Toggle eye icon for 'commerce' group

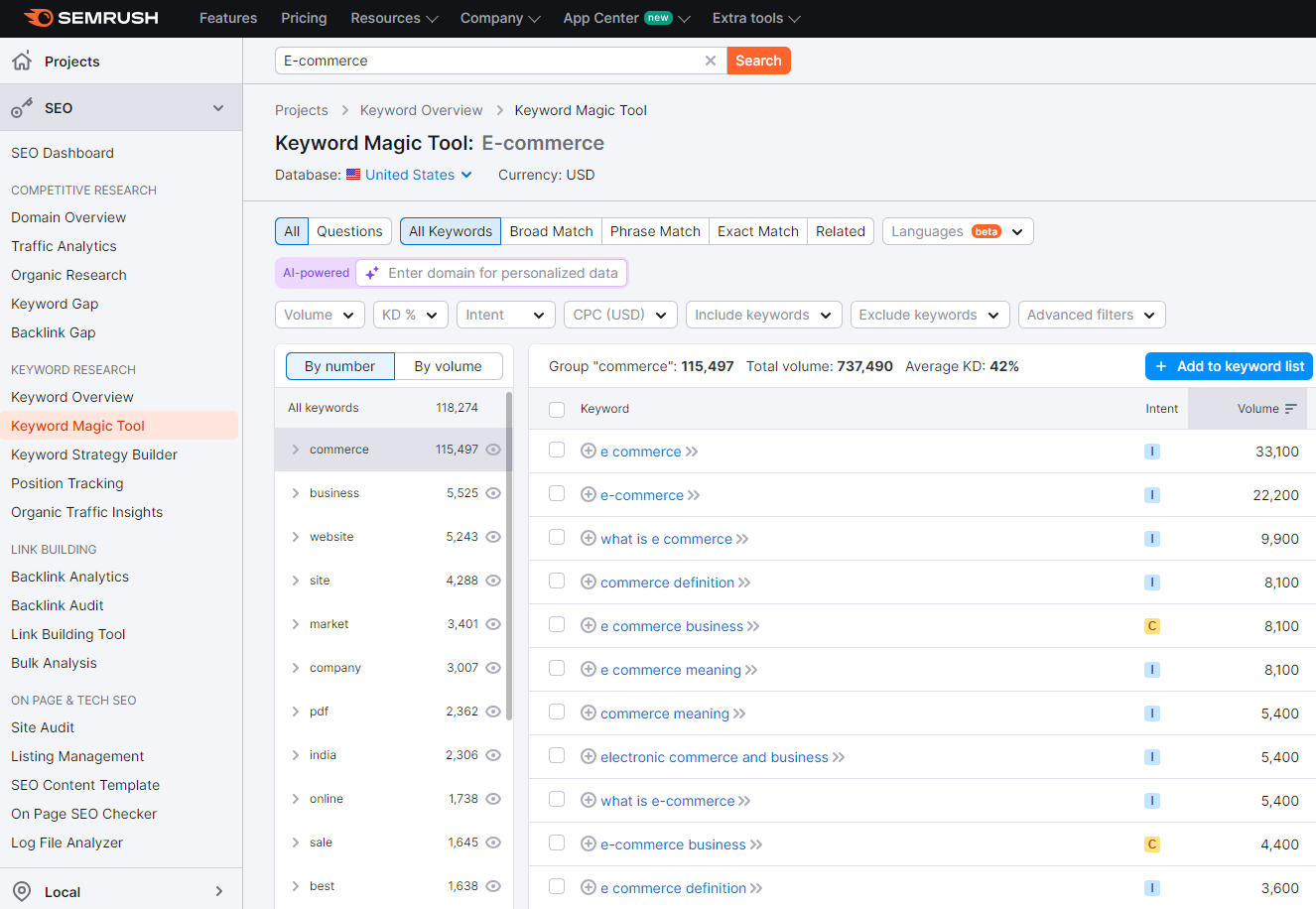[x=493, y=450]
